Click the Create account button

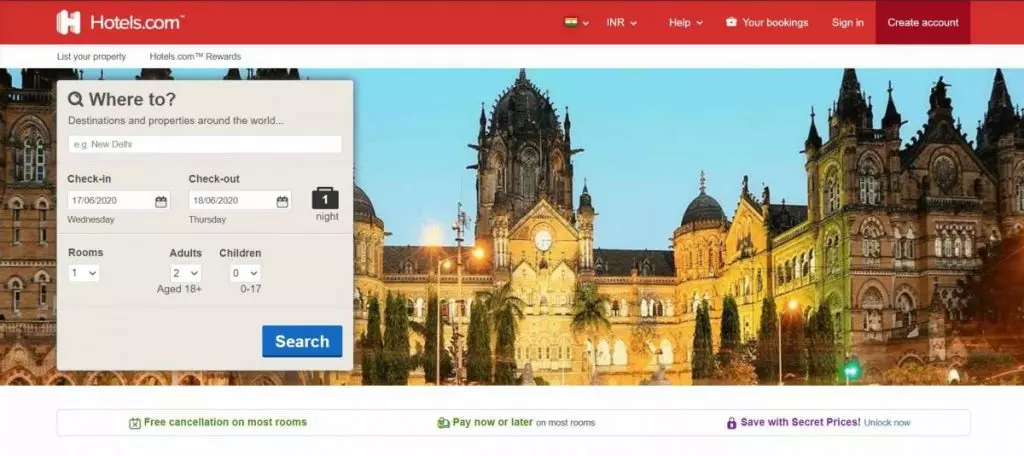[x=923, y=22]
